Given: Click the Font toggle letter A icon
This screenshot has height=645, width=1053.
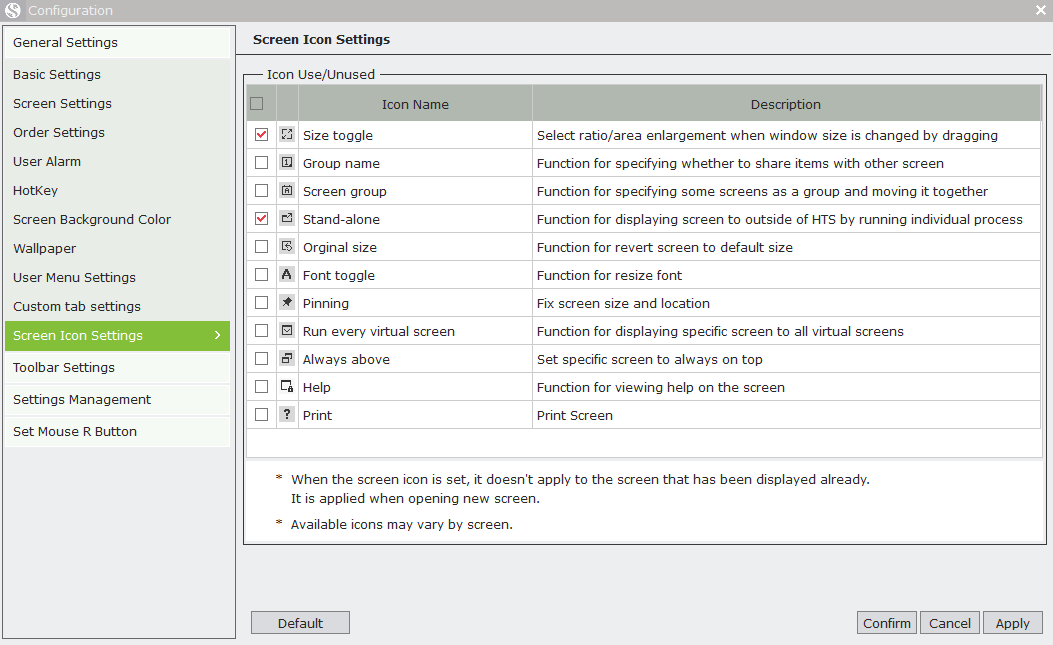Looking at the screenshot, I should pyautogui.click(x=287, y=274).
